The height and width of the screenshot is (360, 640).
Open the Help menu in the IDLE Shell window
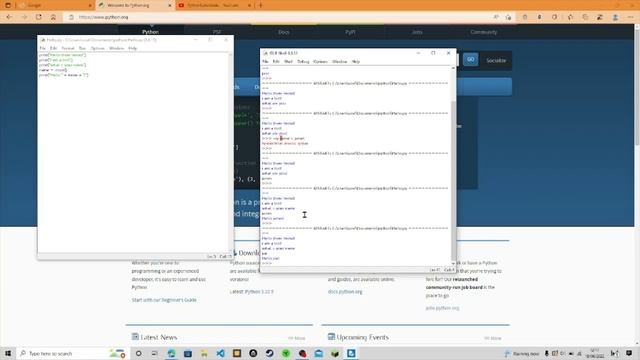click(x=356, y=62)
